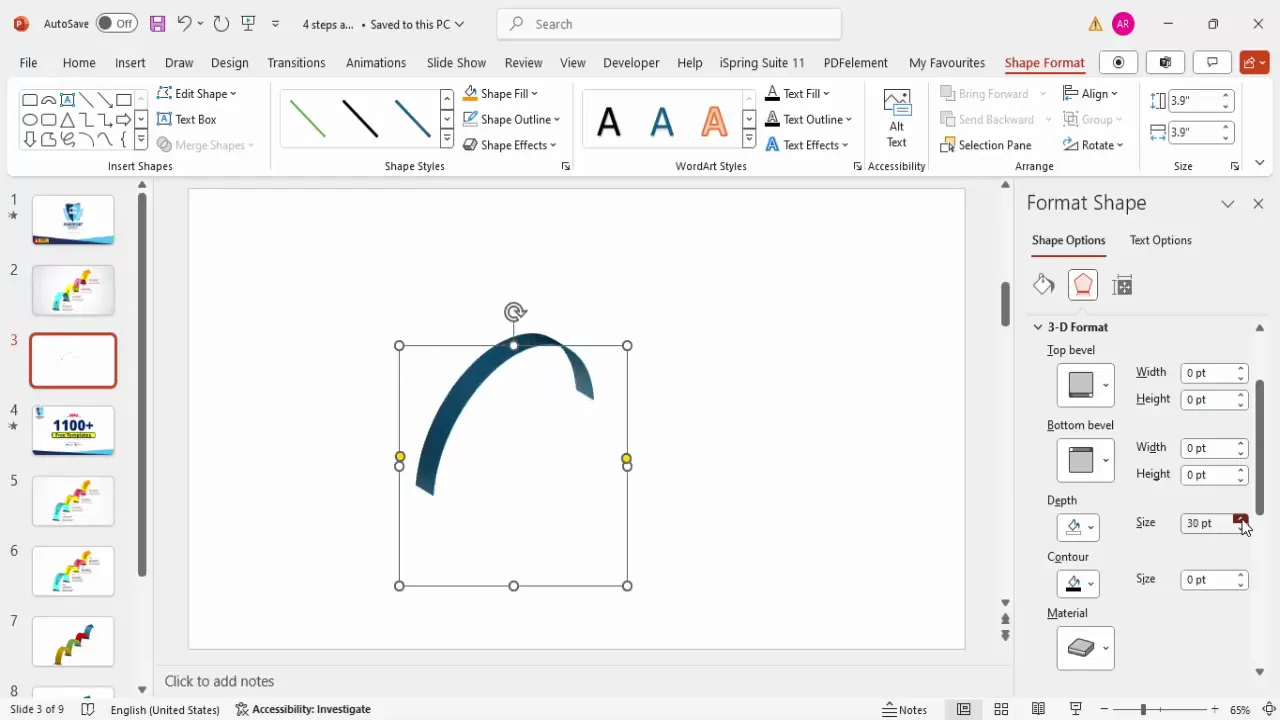Select the green line shape style
1280x720 pixels.
[307, 118]
